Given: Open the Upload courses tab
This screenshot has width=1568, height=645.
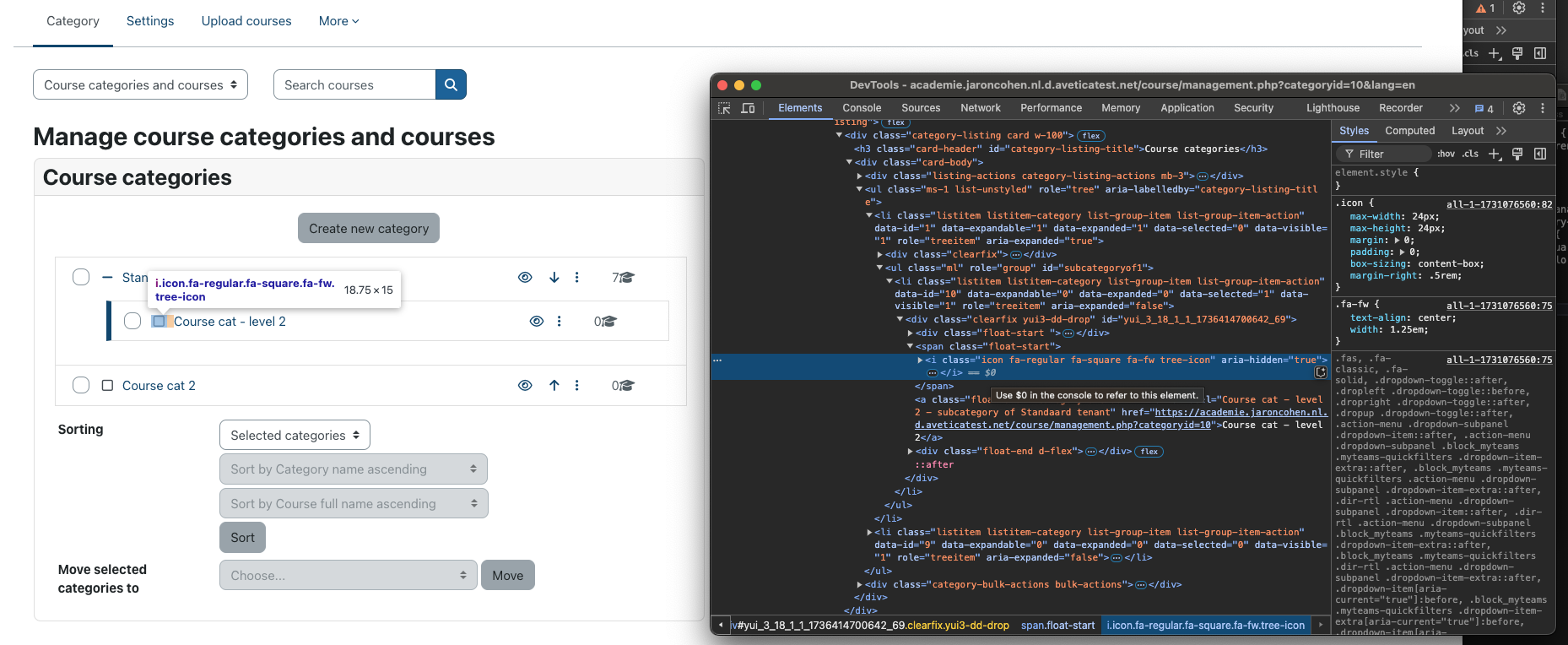Looking at the screenshot, I should (246, 21).
